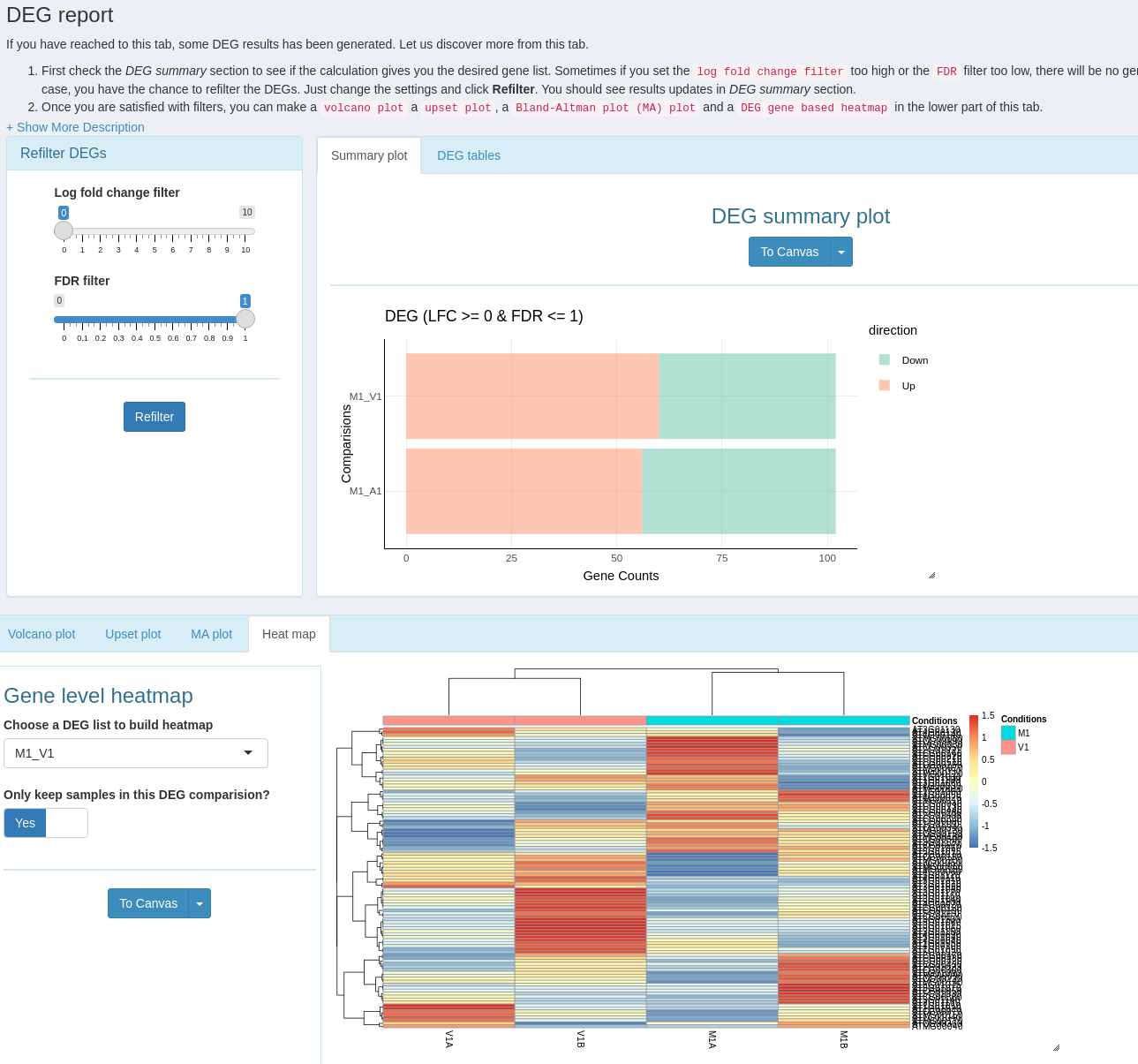1138x1064 pixels.
Task: Open dropdown caret beside summary To Canvas
Action: [841, 252]
